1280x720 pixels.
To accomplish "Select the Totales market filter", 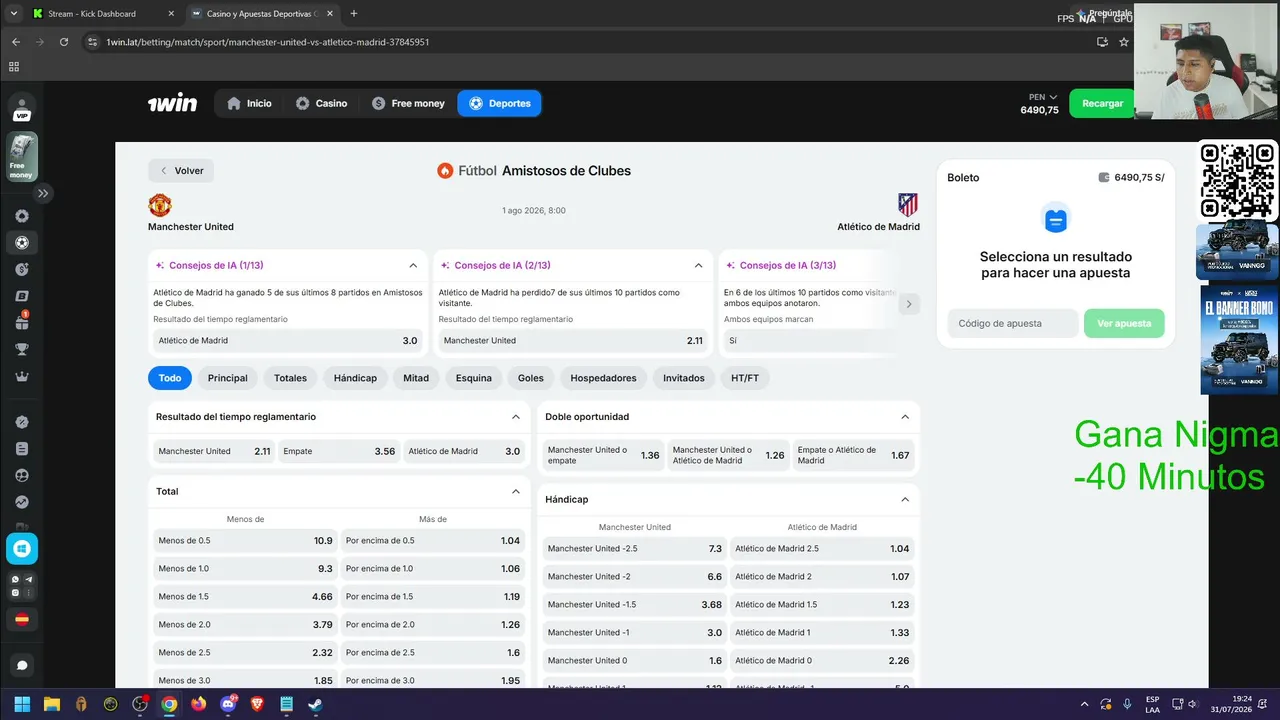I will 291,378.
